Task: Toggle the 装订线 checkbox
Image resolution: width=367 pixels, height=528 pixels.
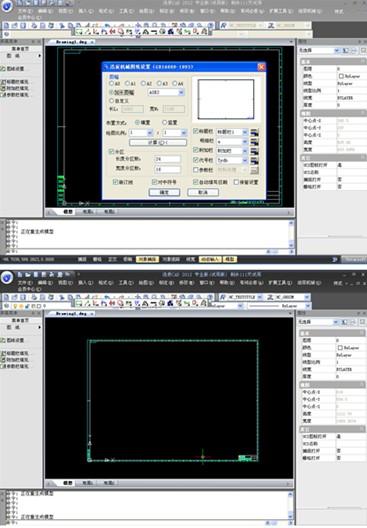Action: pyautogui.click(x=115, y=182)
